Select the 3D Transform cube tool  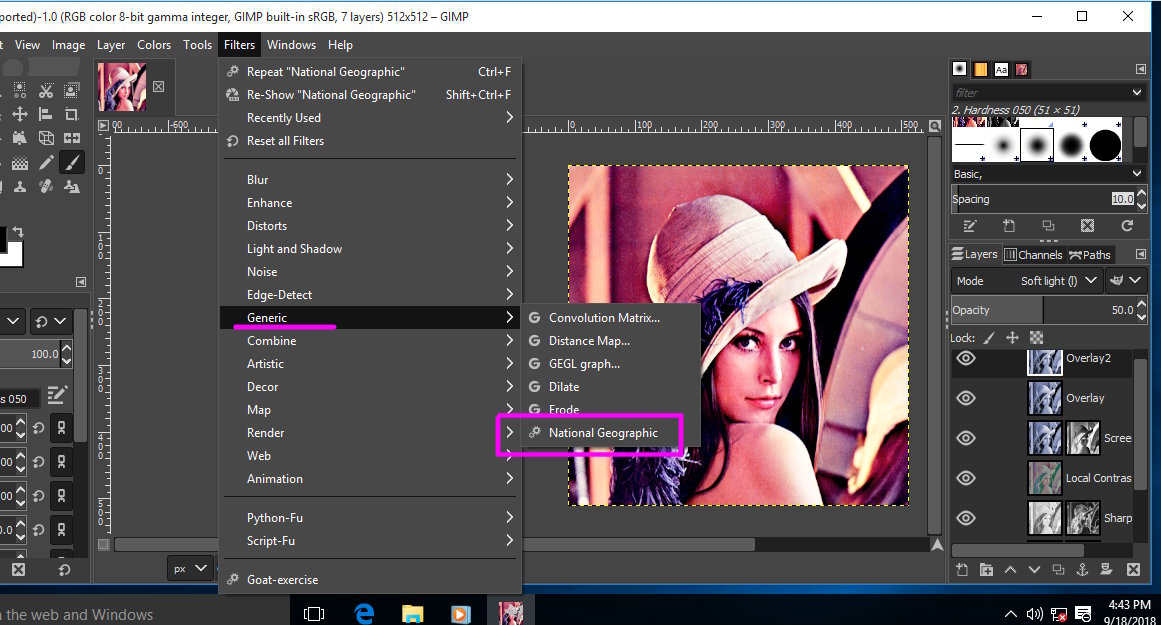click(x=46, y=138)
